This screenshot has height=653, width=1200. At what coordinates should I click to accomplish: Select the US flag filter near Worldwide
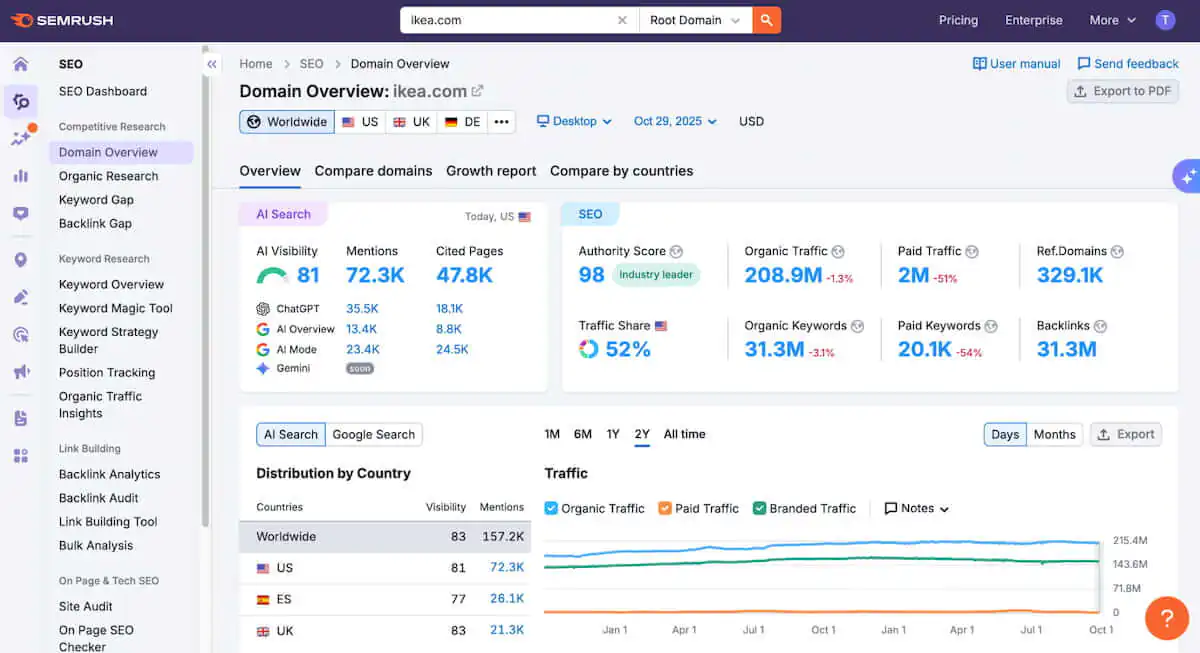click(x=359, y=121)
